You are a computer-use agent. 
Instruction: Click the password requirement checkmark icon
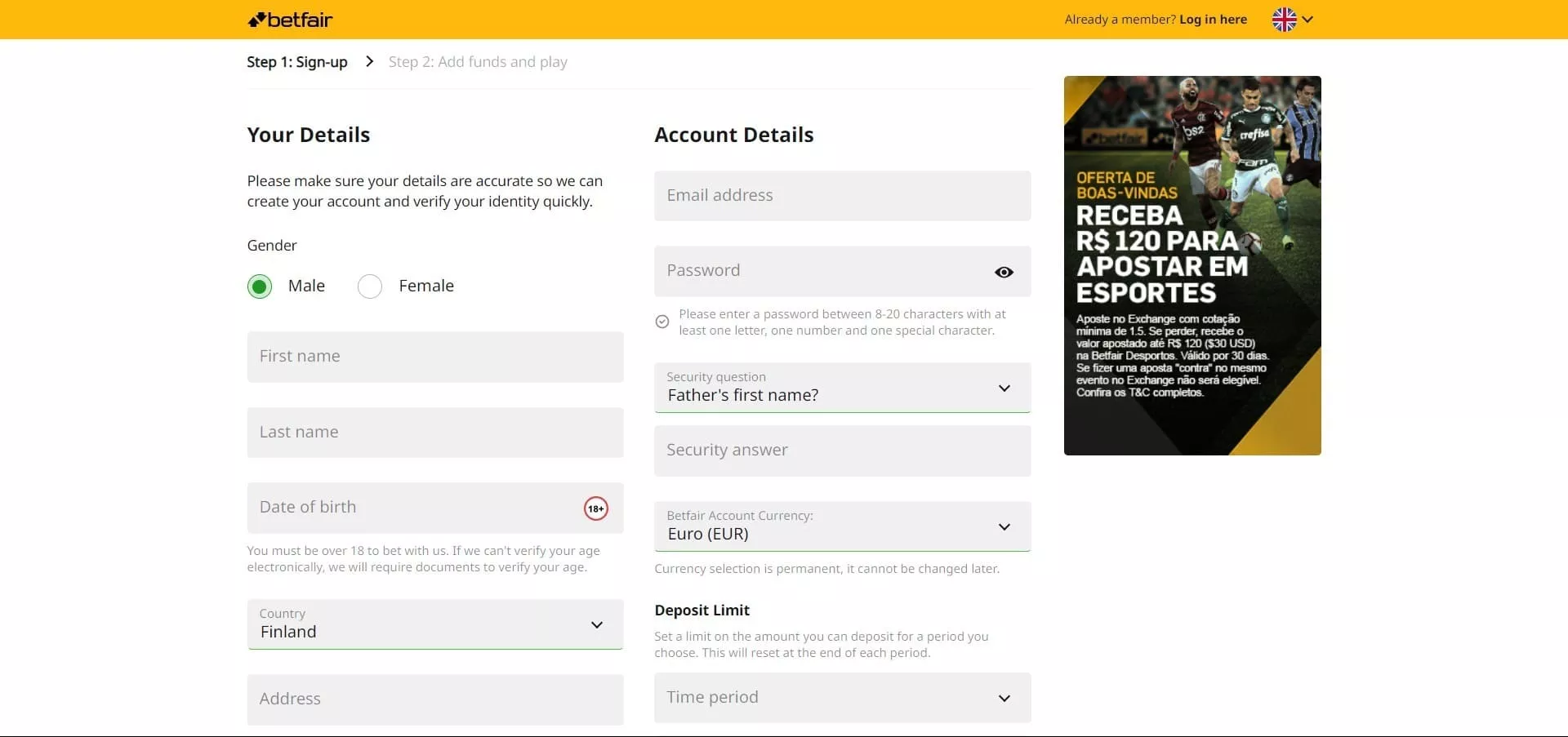tap(662, 322)
